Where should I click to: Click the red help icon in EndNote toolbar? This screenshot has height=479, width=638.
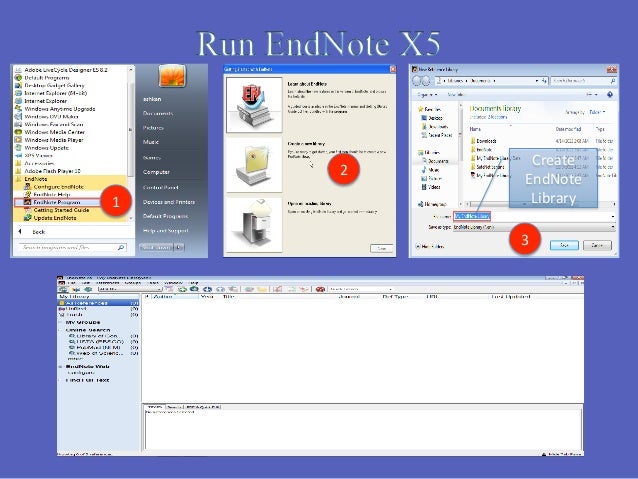pos(320,289)
